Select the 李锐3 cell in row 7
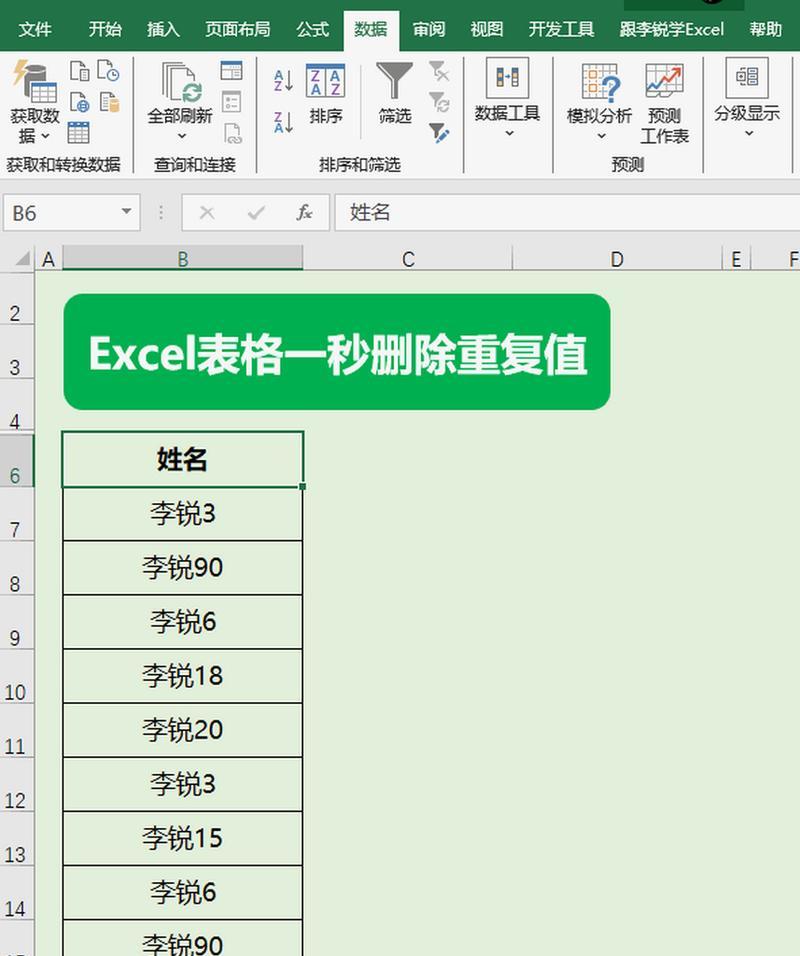The height and width of the screenshot is (956, 800). click(x=182, y=514)
